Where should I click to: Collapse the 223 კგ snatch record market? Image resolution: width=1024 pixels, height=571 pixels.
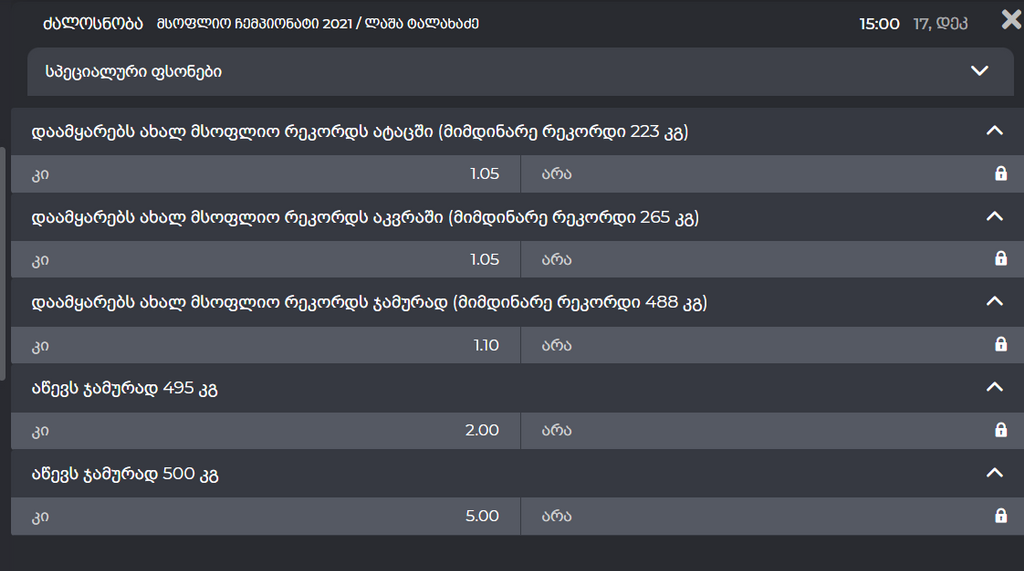coord(993,131)
